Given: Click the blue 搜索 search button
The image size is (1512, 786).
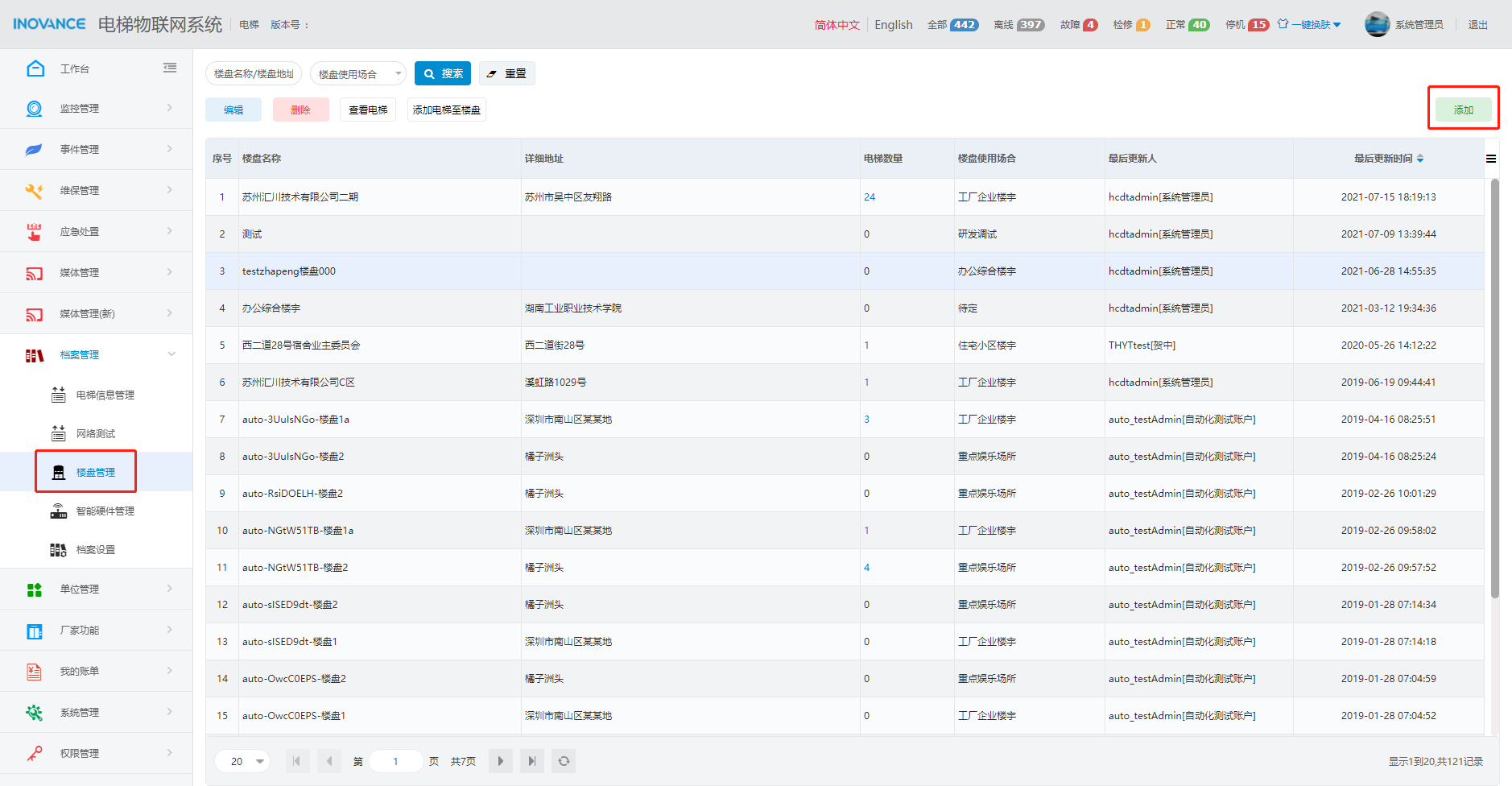Looking at the screenshot, I should click(443, 74).
